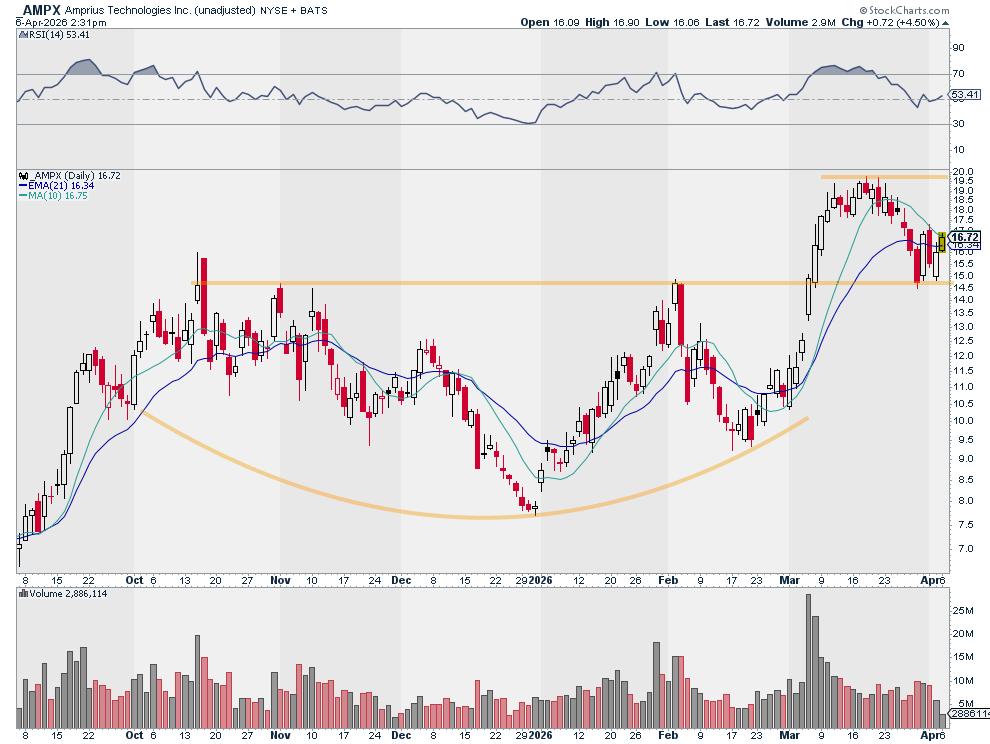Click the 6-Apr-2026 2:31pm timestamp
990x744 pixels.
coord(61,22)
